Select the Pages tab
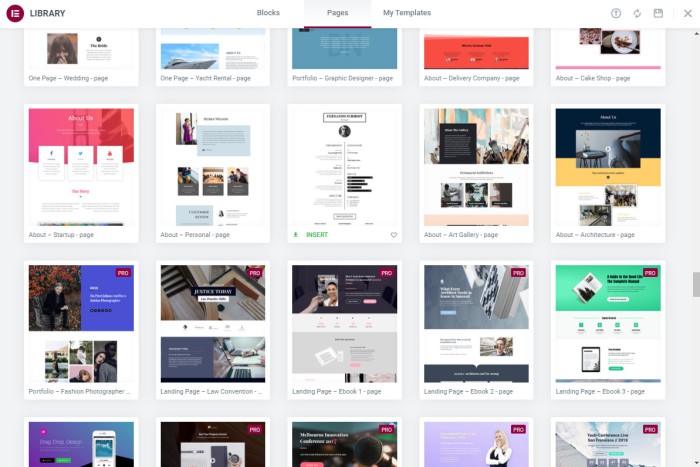700x467 pixels. 338,13
